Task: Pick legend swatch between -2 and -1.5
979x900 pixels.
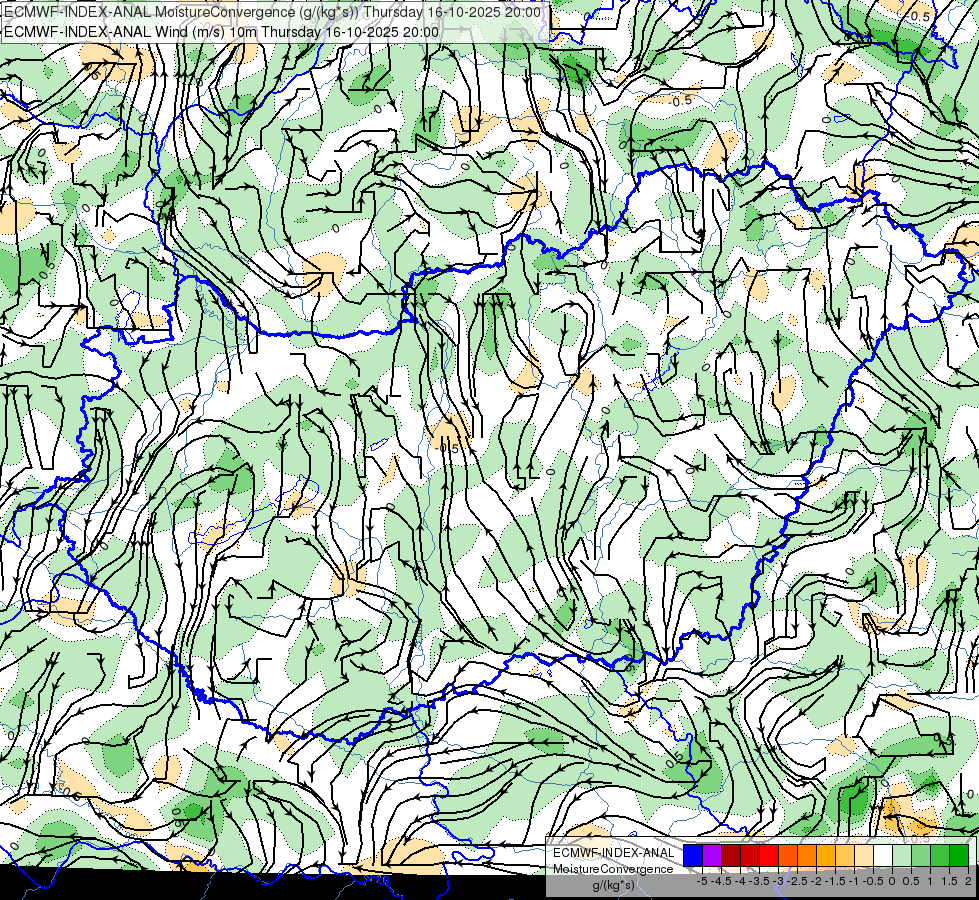Action: [x=825, y=855]
